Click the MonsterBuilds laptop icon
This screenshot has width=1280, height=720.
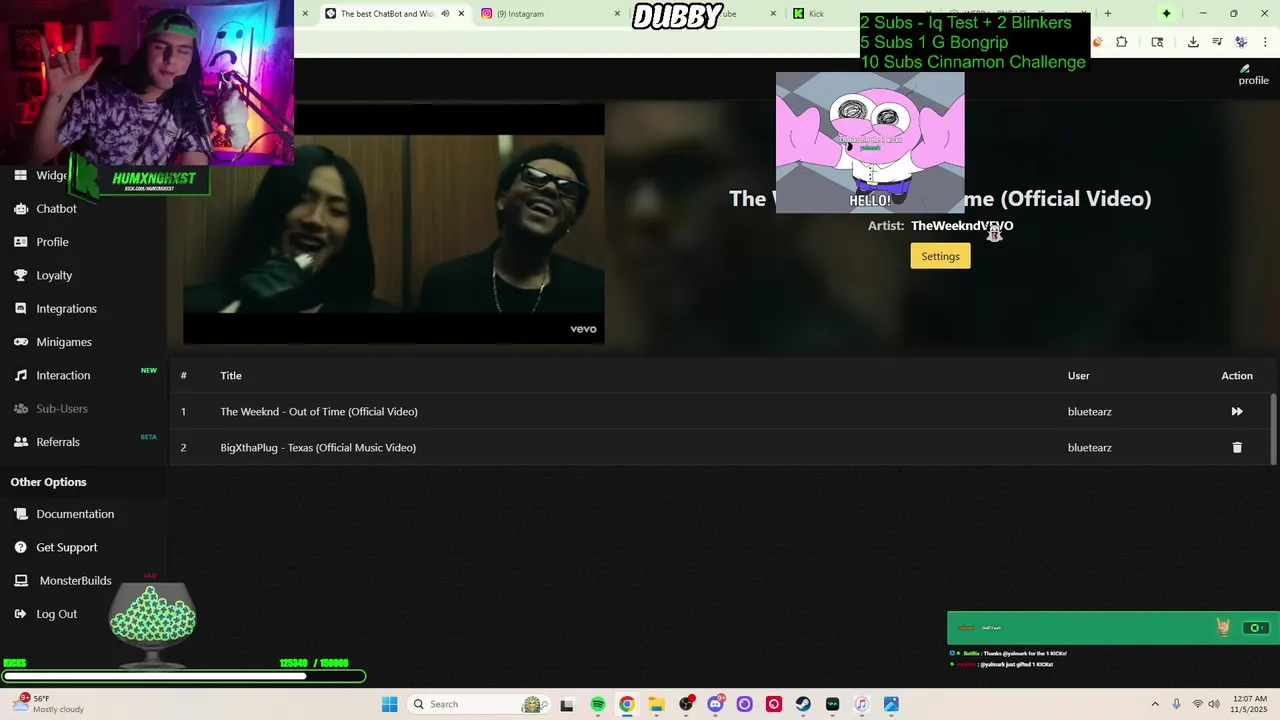[x=20, y=581]
